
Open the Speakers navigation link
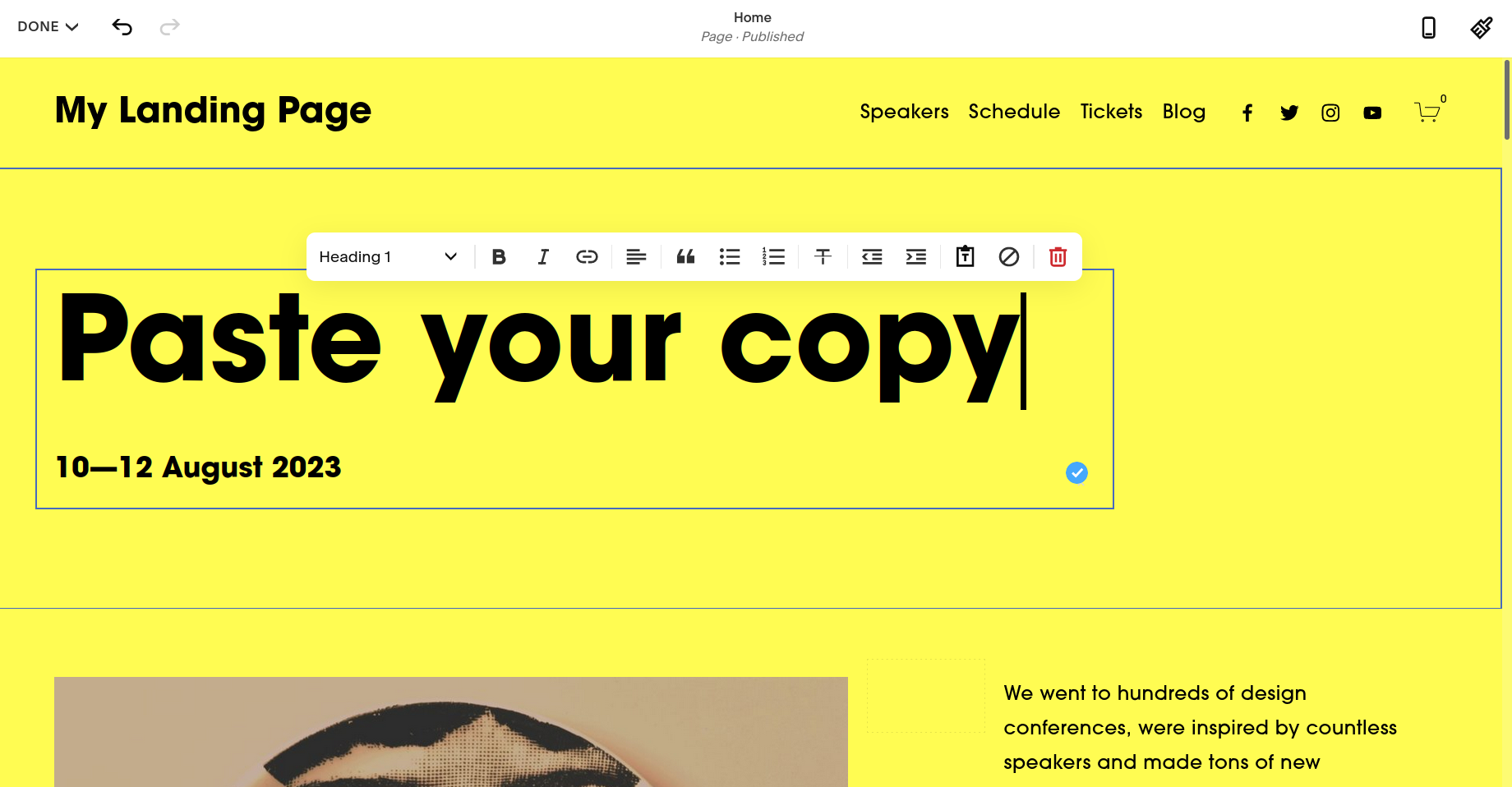tap(904, 112)
